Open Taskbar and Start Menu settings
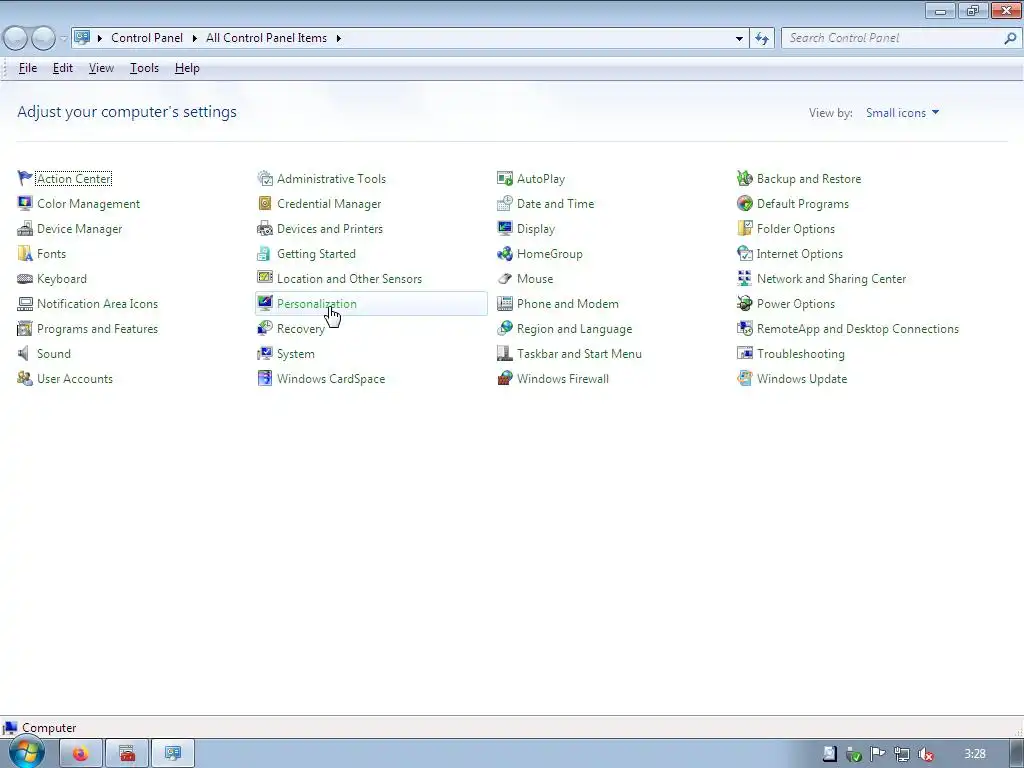 (579, 353)
